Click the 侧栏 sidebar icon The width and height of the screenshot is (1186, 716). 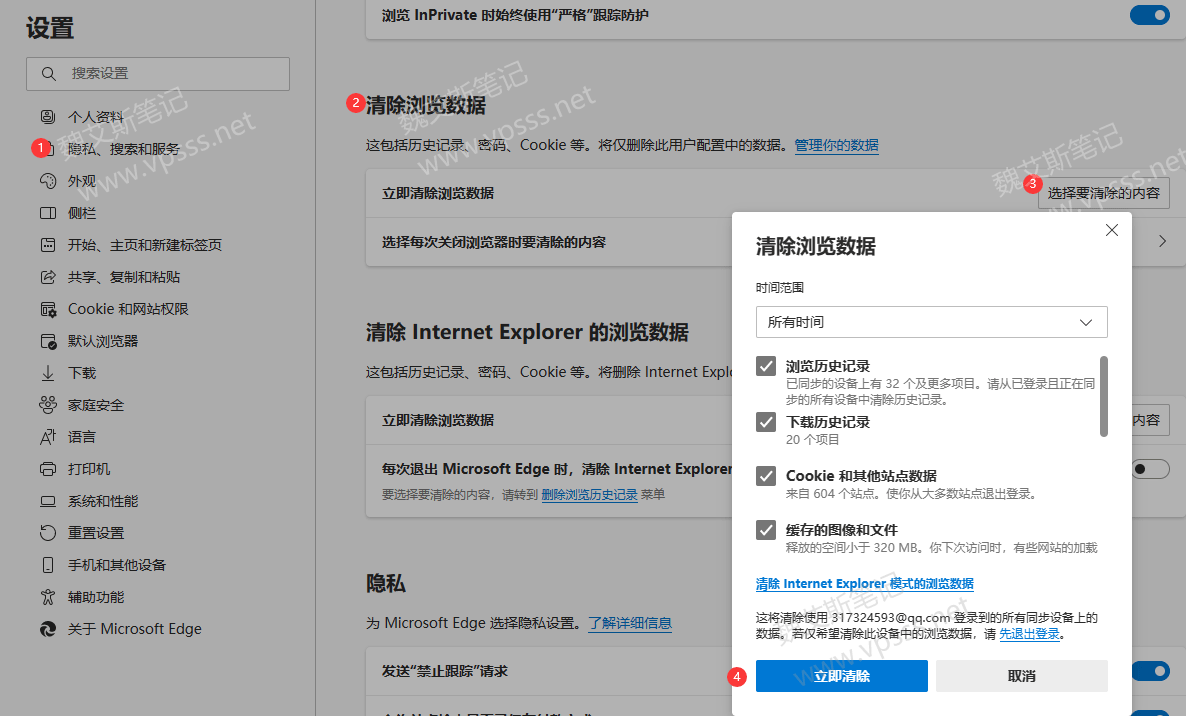(48, 213)
